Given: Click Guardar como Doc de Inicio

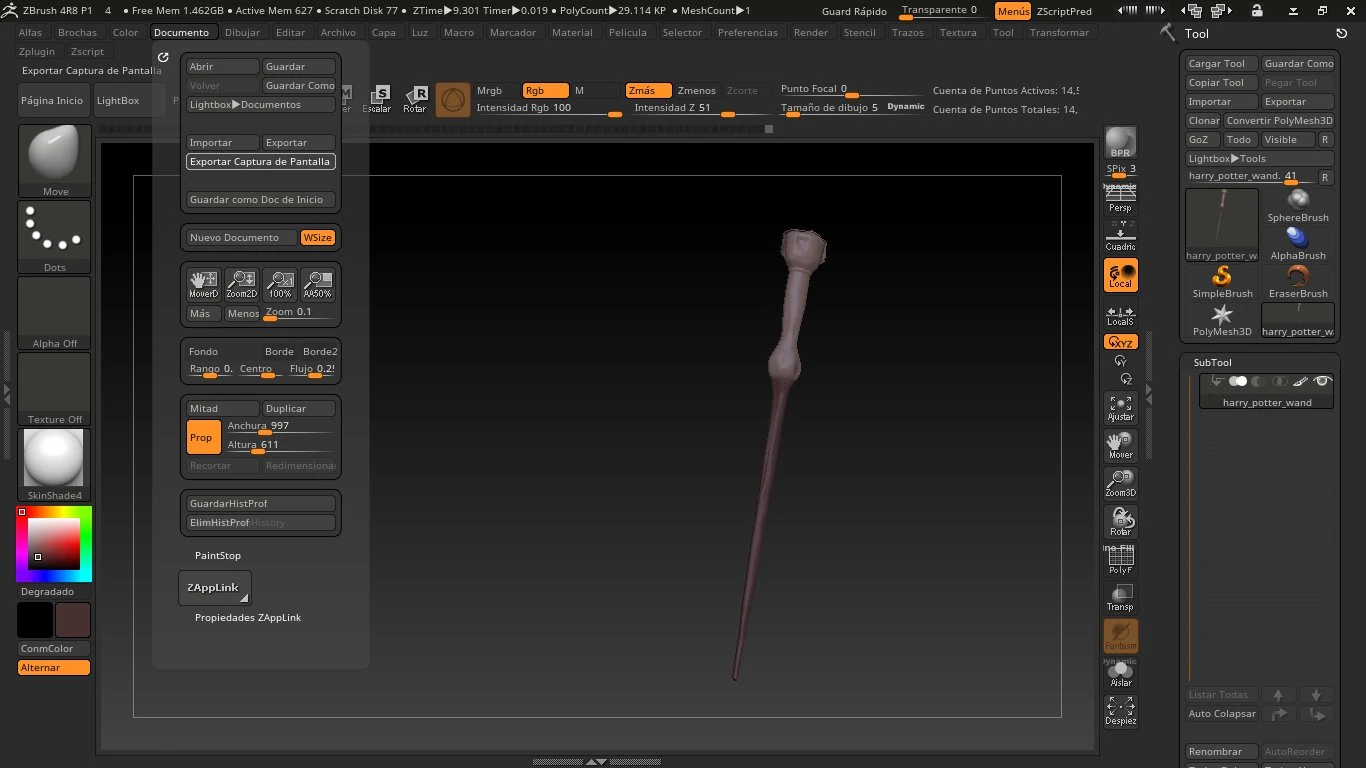Looking at the screenshot, I should [x=261, y=199].
